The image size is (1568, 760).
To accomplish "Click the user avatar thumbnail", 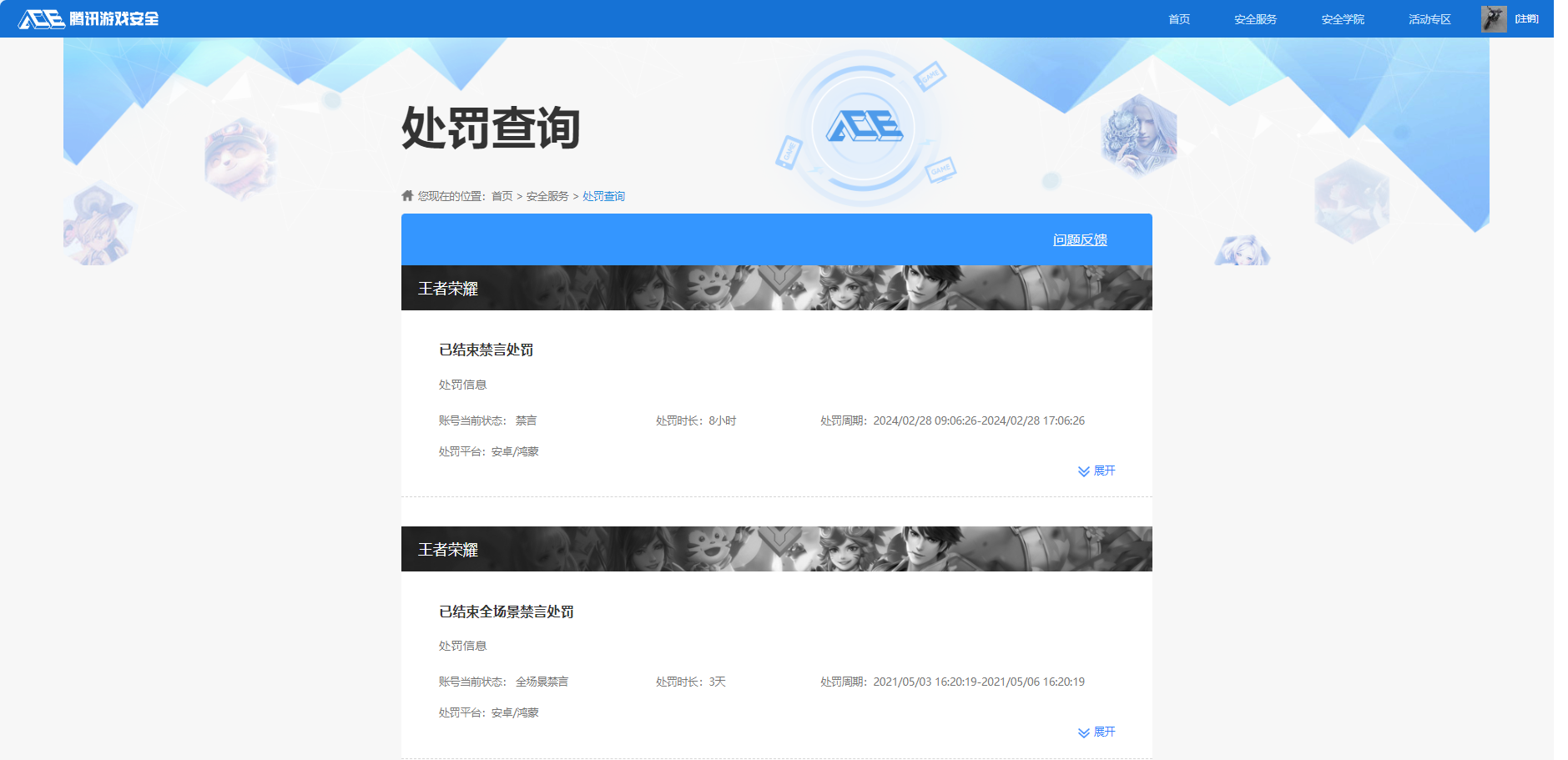I will 1494,19.
